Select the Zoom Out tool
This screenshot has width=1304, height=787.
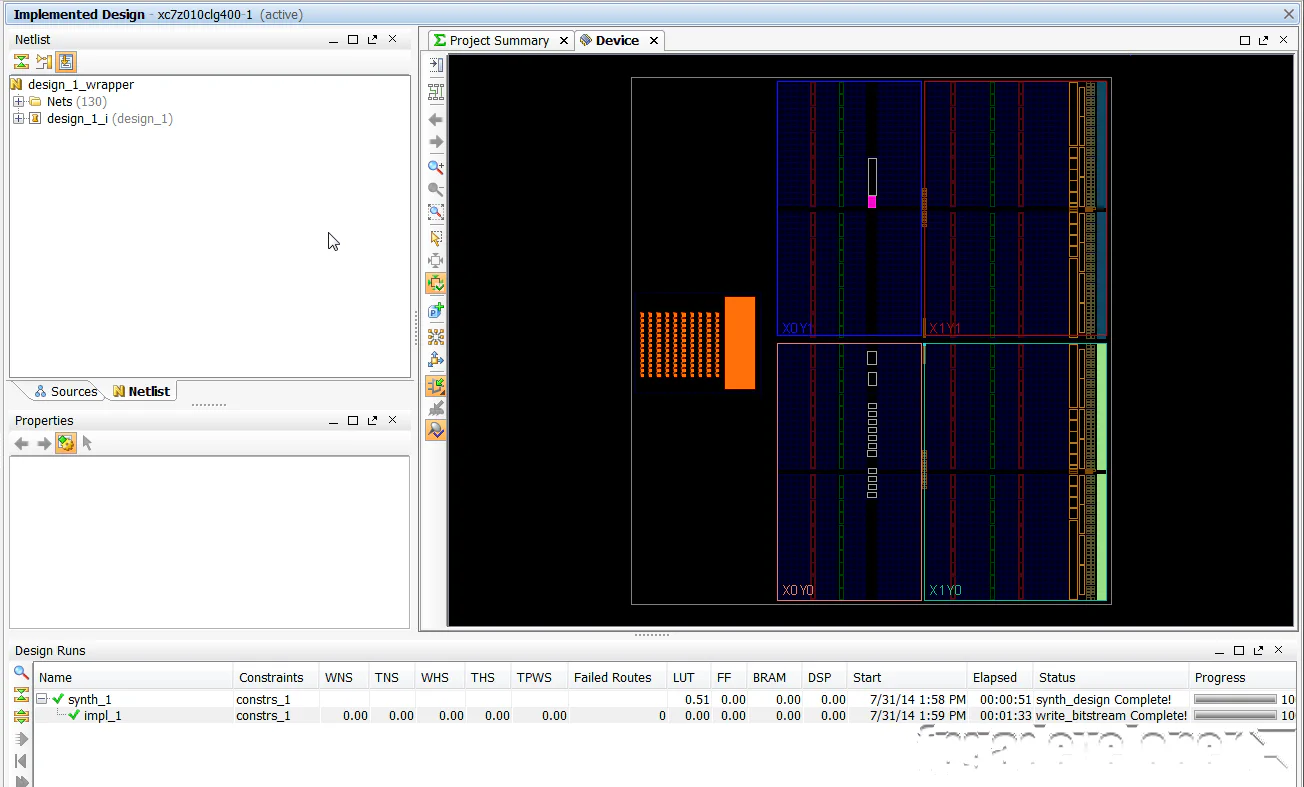pyautogui.click(x=435, y=190)
